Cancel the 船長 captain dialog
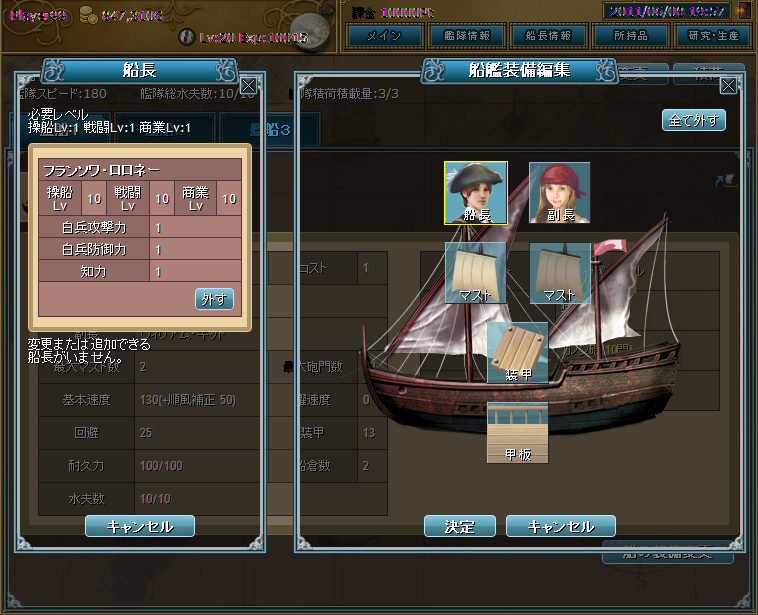This screenshot has width=758, height=615. (140, 526)
